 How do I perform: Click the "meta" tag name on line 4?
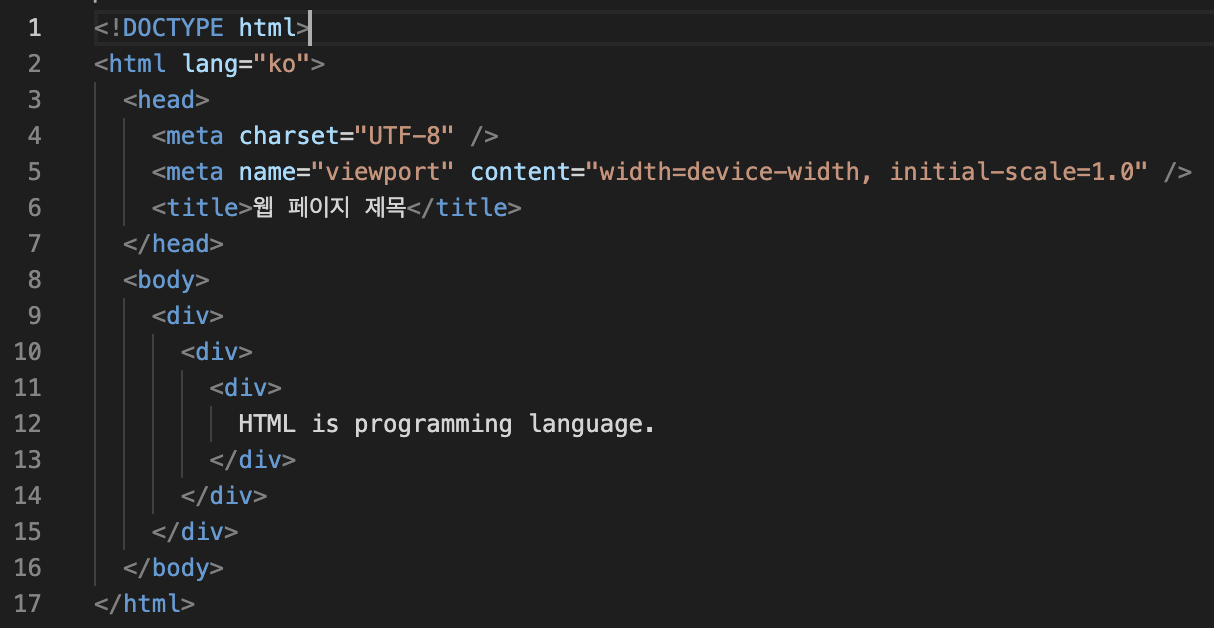195,136
